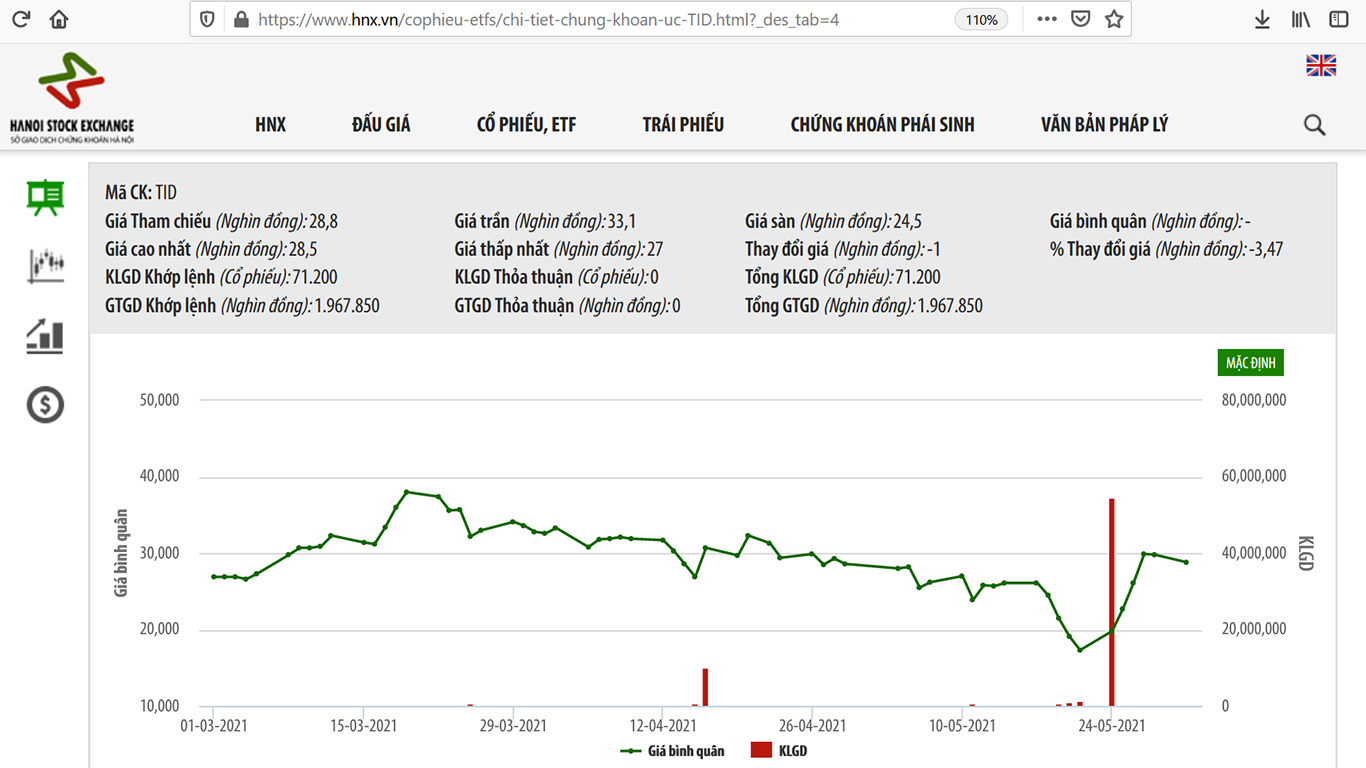Open the browser downloads panel

tap(1262, 19)
